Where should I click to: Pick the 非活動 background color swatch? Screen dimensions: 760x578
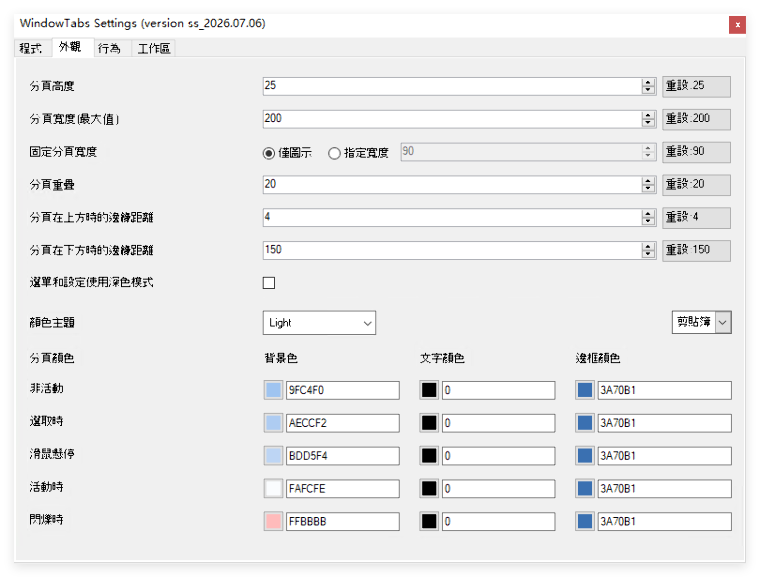coord(273,391)
